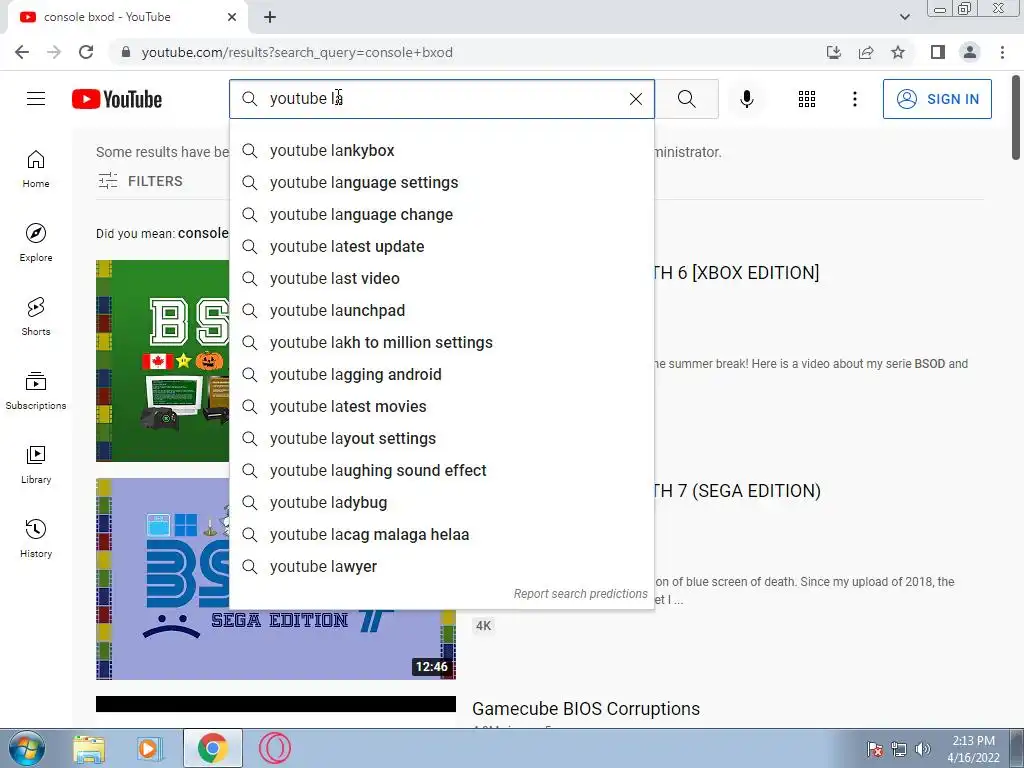This screenshot has height=768, width=1024.
Task: Open a new Chrome tab
Action: [270, 17]
